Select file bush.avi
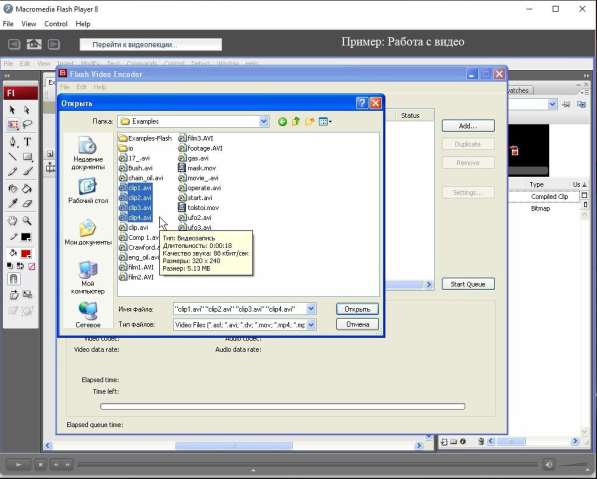This screenshot has height=479, width=597. tap(136, 168)
